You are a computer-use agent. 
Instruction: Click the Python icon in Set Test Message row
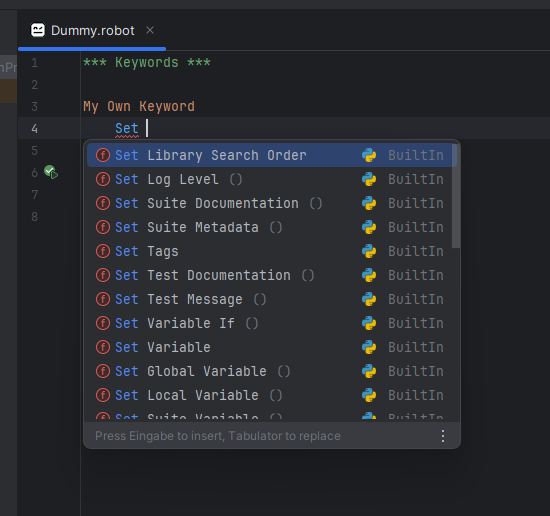(369, 299)
